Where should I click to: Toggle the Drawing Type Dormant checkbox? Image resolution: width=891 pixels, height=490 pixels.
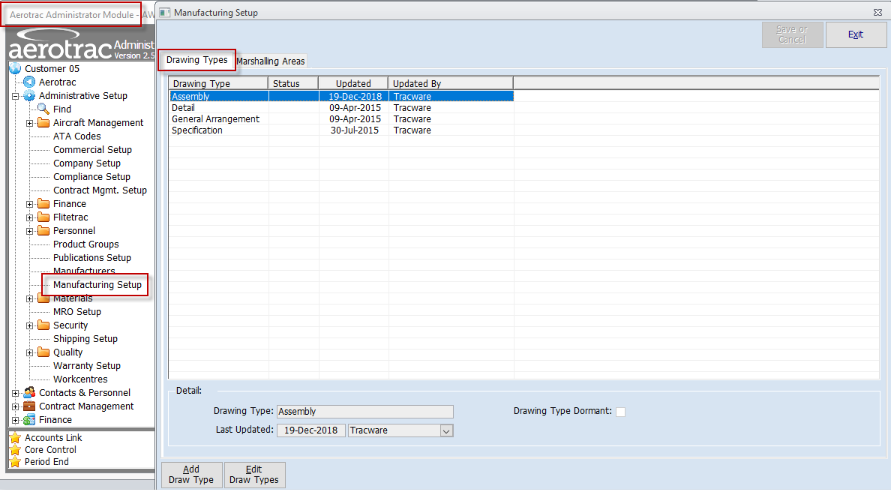(x=621, y=412)
